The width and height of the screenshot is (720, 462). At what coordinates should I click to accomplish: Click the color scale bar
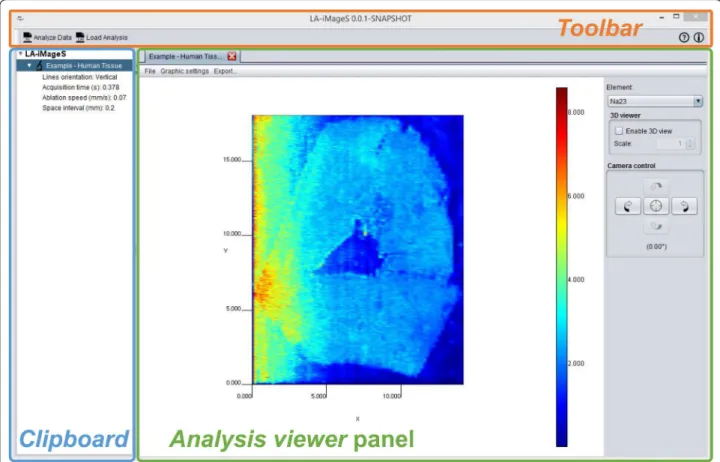click(562, 267)
